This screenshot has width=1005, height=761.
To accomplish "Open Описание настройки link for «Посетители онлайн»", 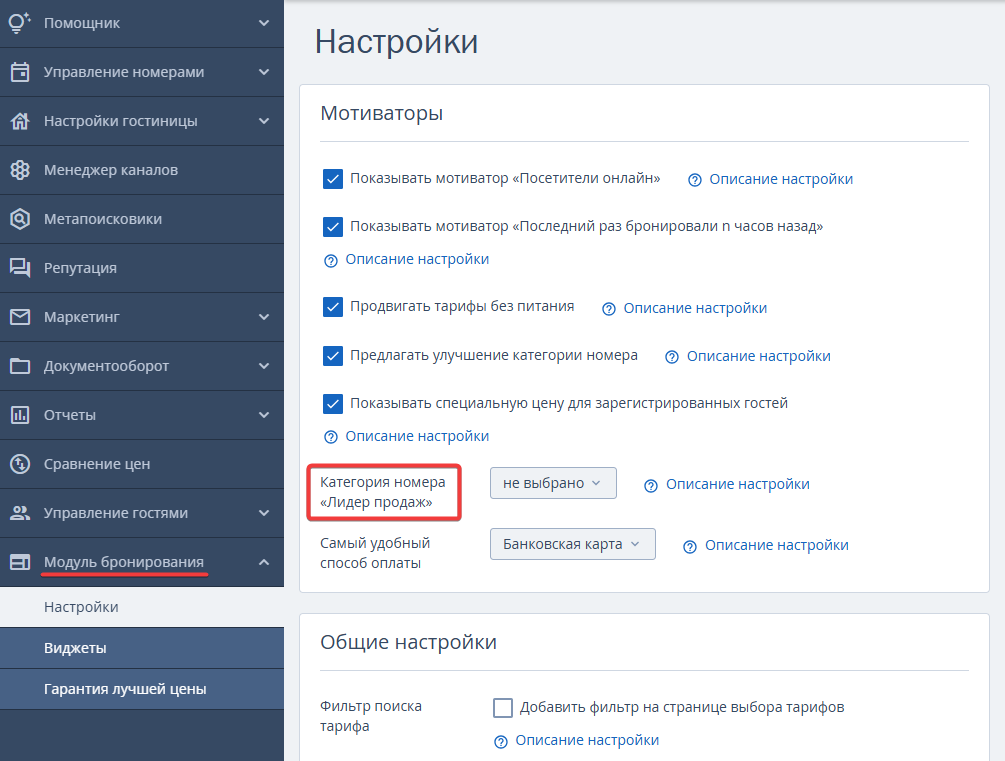I will 781,179.
